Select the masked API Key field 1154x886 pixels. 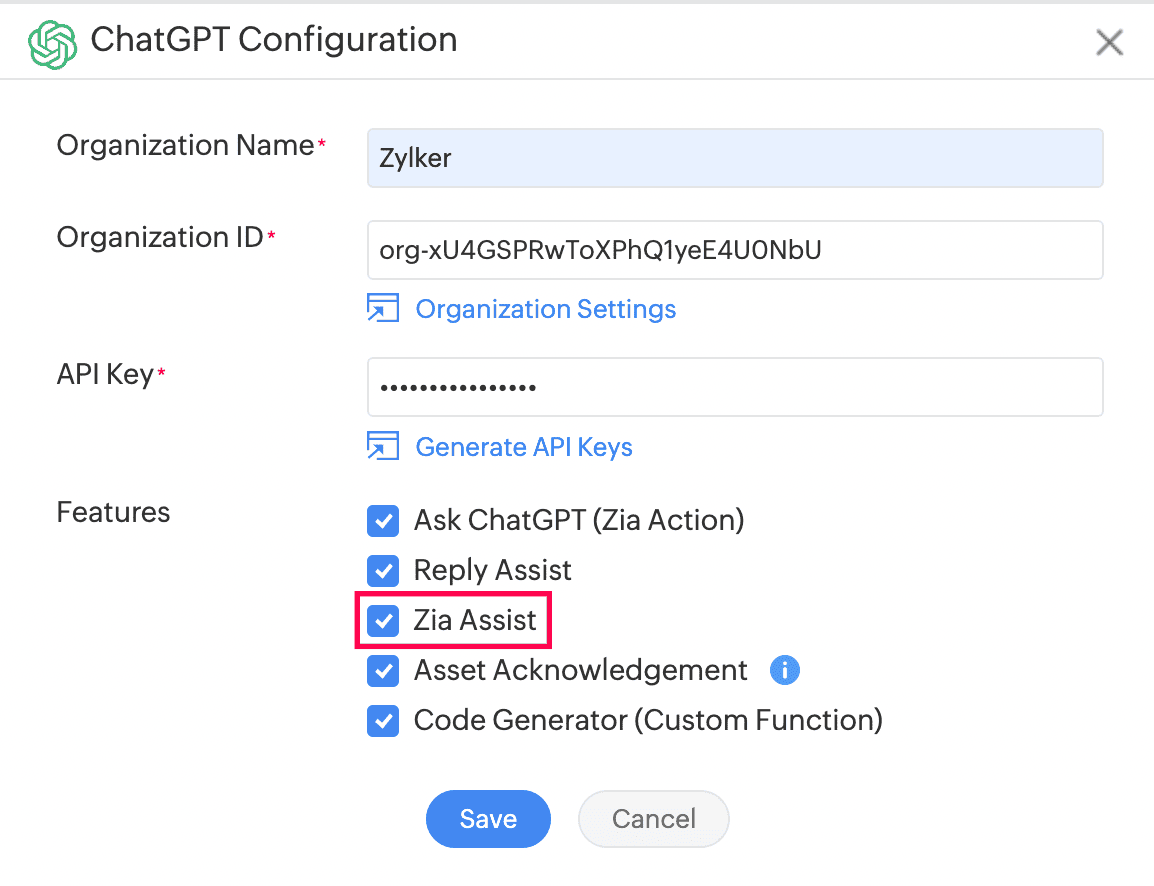click(x=735, y=387)
